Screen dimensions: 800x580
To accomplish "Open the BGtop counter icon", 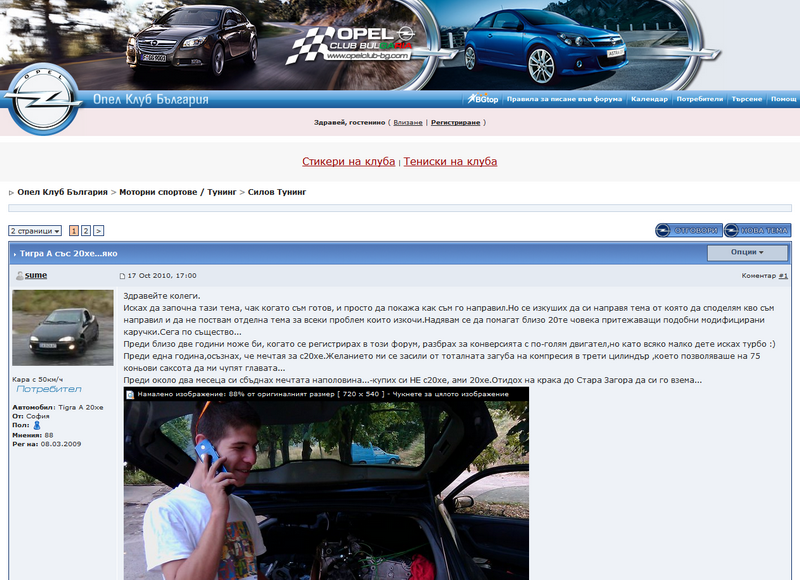I will (x=483, y=98).
